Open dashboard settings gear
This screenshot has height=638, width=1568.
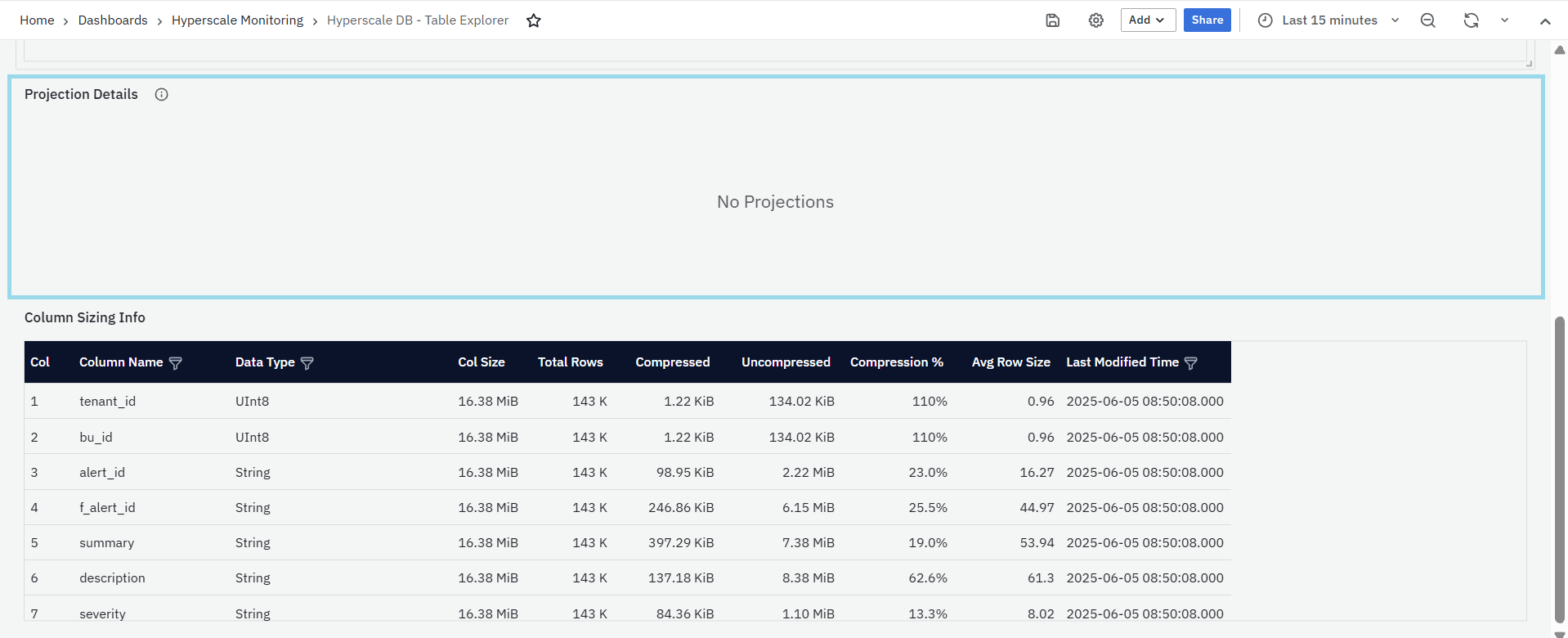[x=1096, y=20]
